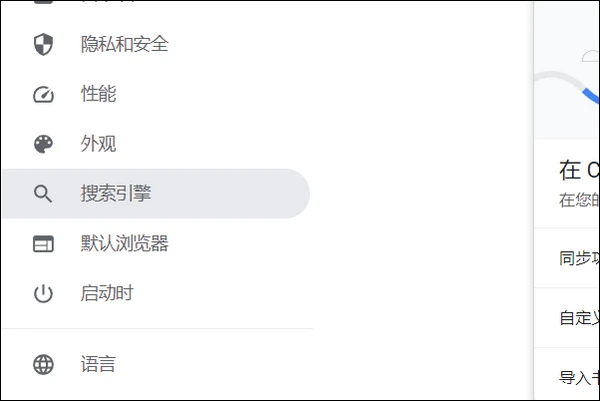
Task: Open the 隐私和安全 settings section
Action: pos(124,44)
